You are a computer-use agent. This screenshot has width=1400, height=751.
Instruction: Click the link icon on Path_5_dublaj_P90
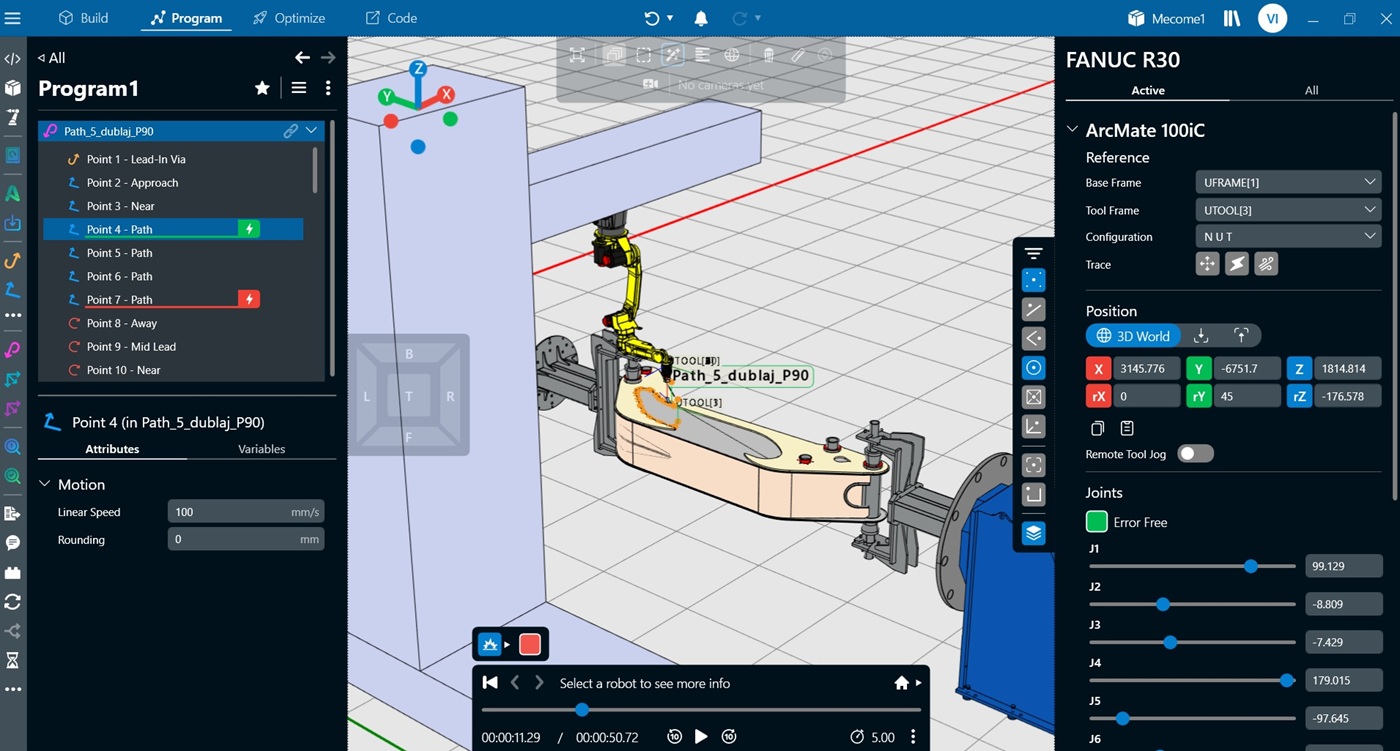point(290,131)
